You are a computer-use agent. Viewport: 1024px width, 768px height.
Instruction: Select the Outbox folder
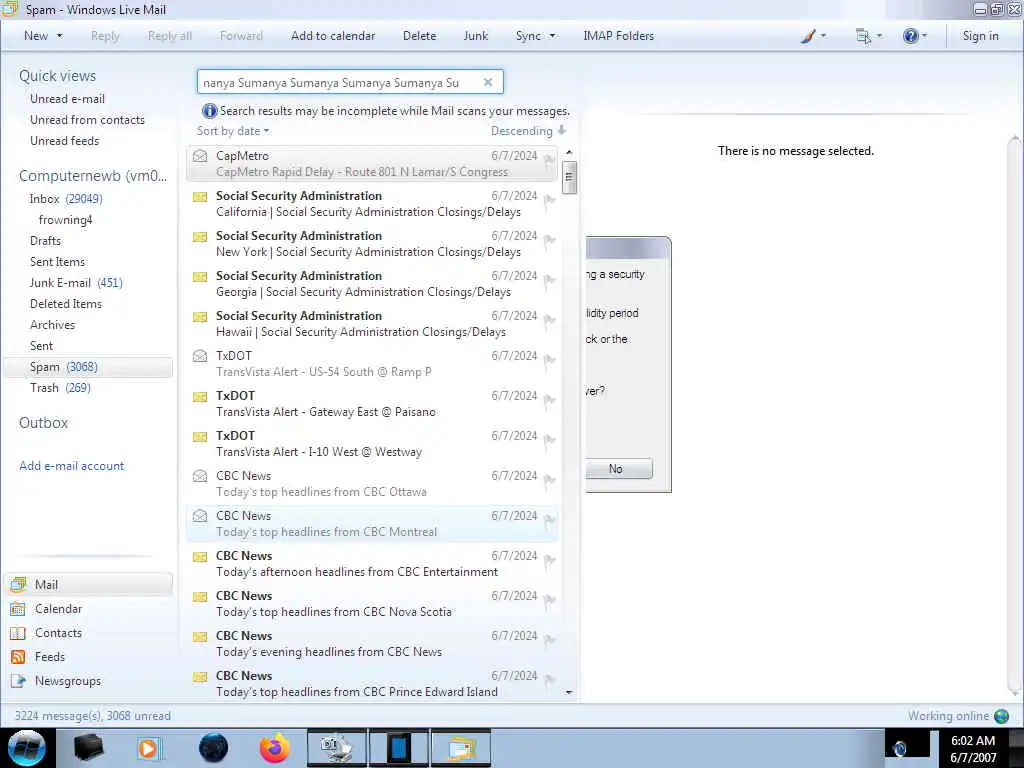point(43,423)
